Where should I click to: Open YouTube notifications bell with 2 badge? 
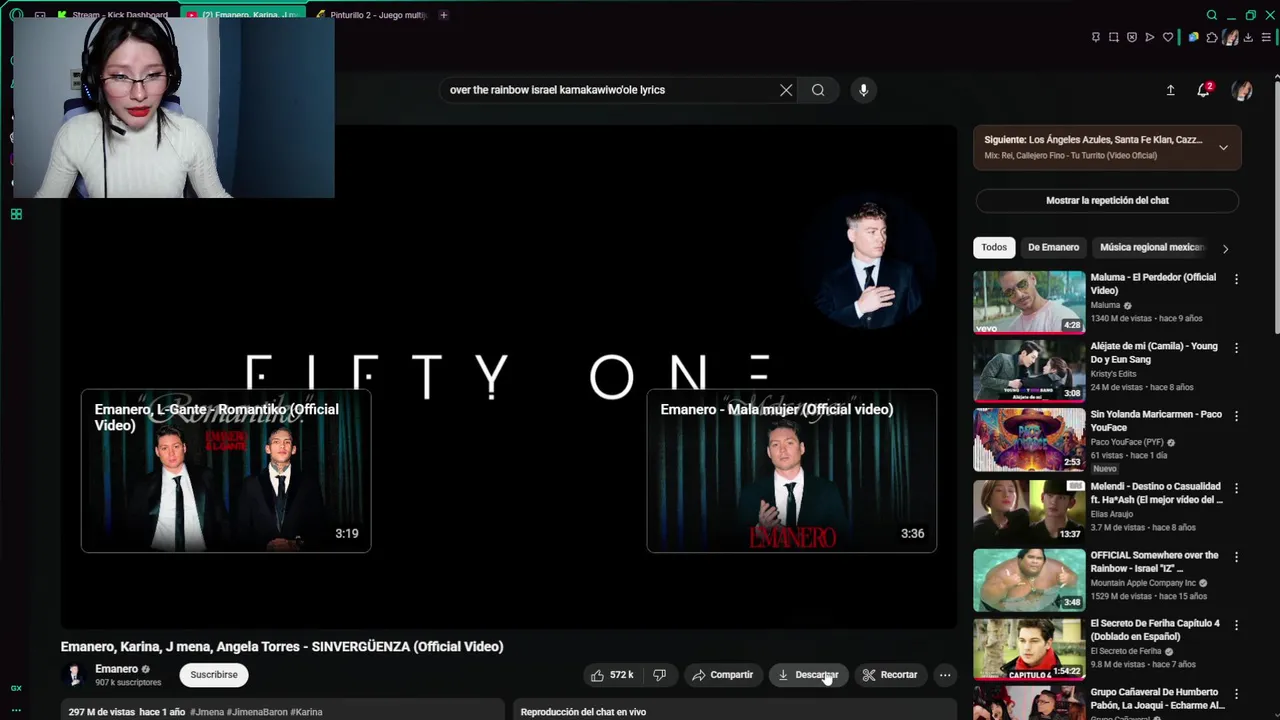point(1204,90)
